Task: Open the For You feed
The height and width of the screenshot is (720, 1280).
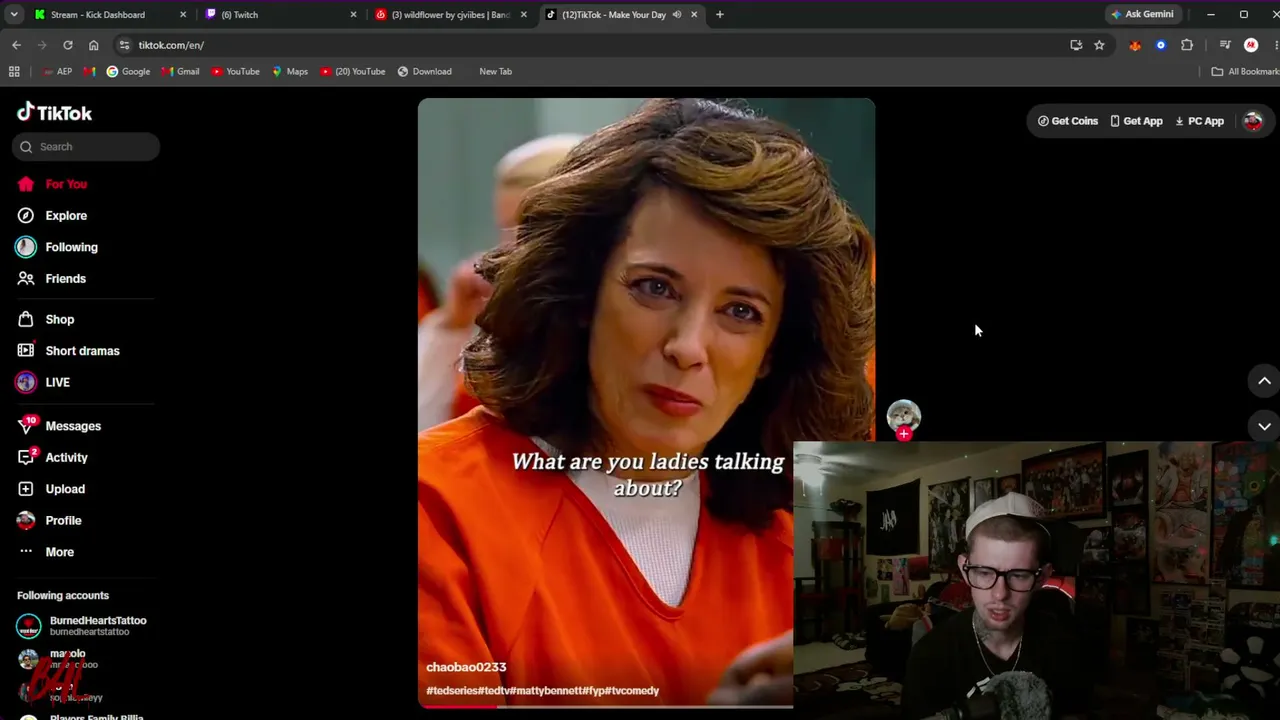Action: point(66,184)
